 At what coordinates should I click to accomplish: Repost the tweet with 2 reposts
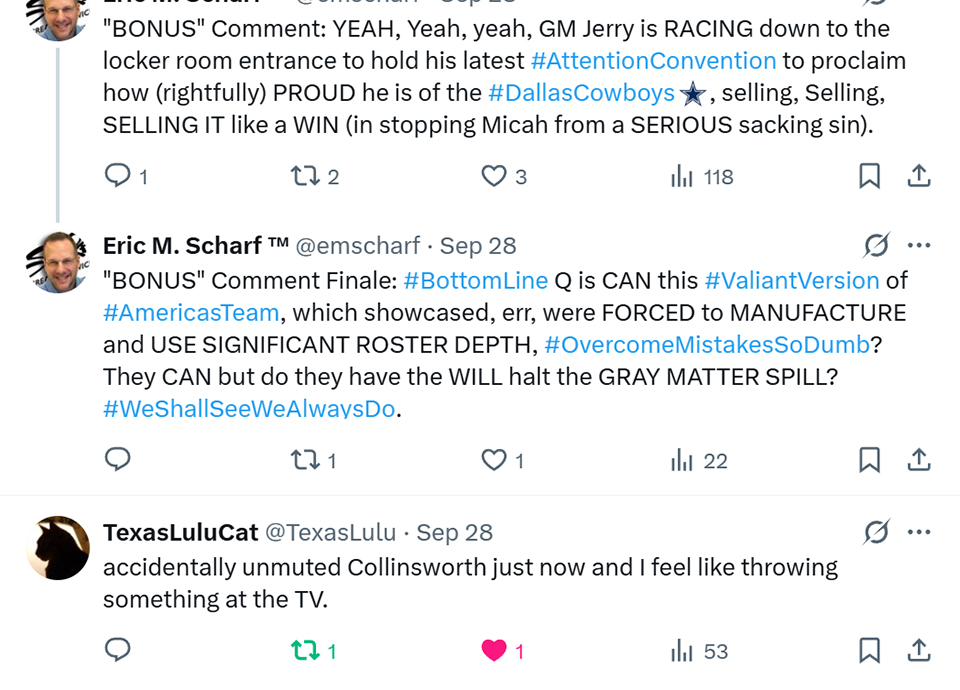tap(303, 177)
